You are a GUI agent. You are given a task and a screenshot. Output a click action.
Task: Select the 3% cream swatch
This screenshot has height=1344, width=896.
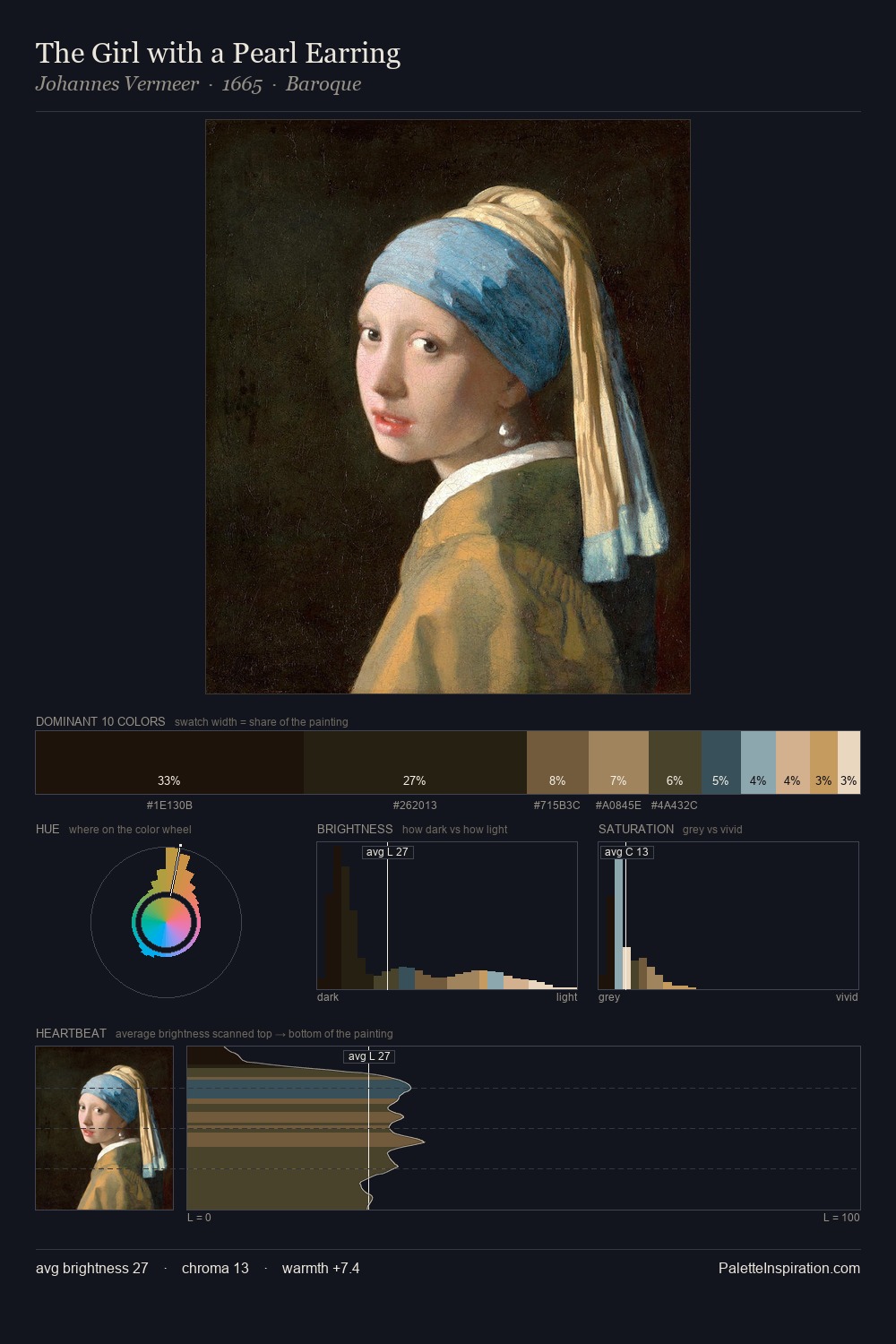click(x=849, y=762)
